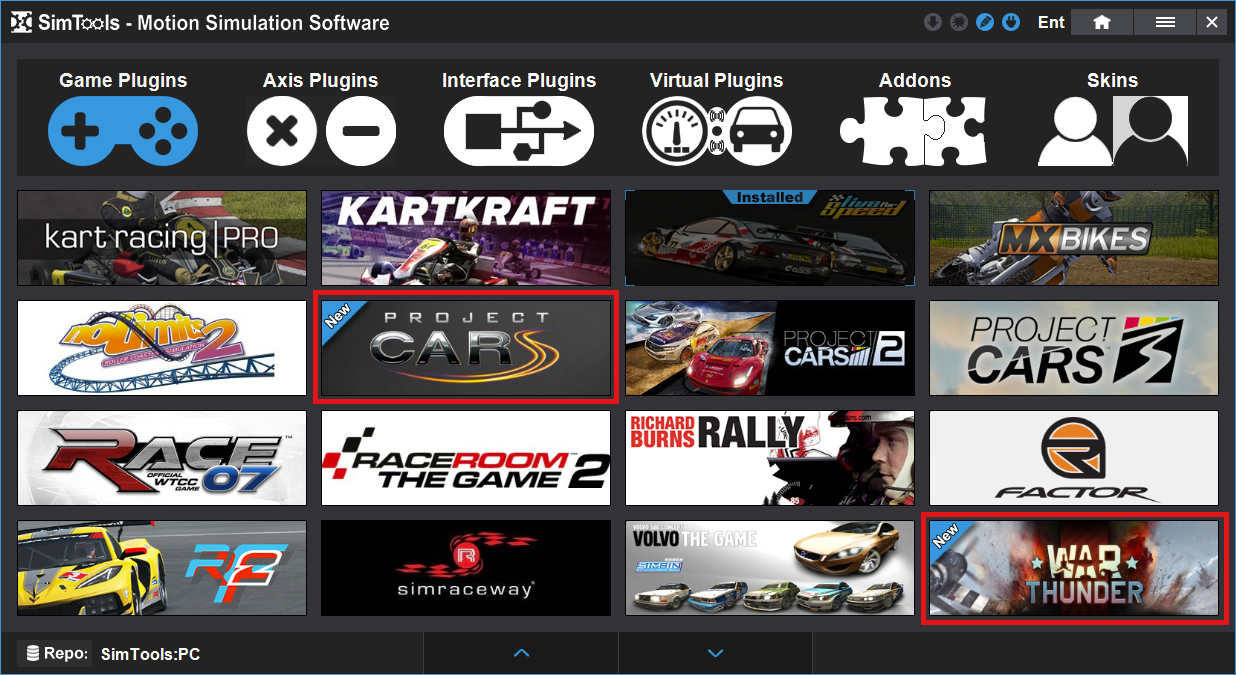
Task: Select the NoLimits 2 coaster plugin
Action: [162, 348]
